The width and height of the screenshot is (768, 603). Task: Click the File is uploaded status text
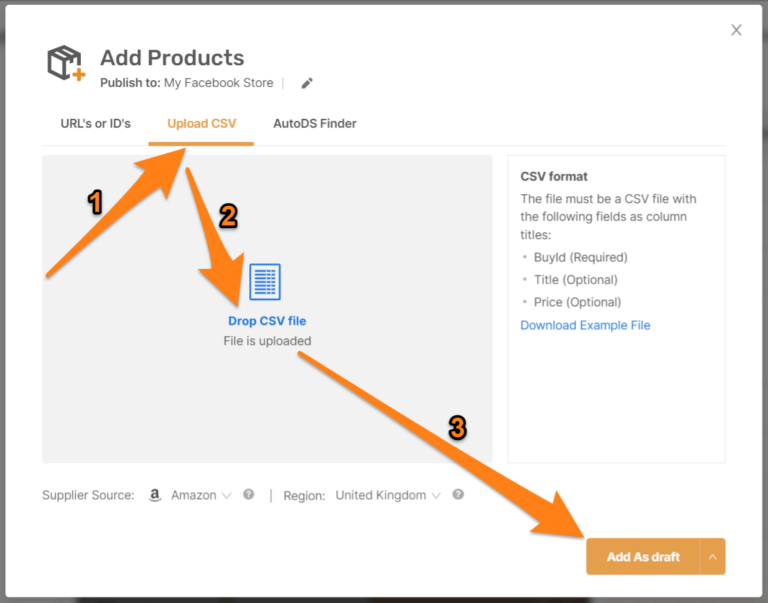coord(267,341)
